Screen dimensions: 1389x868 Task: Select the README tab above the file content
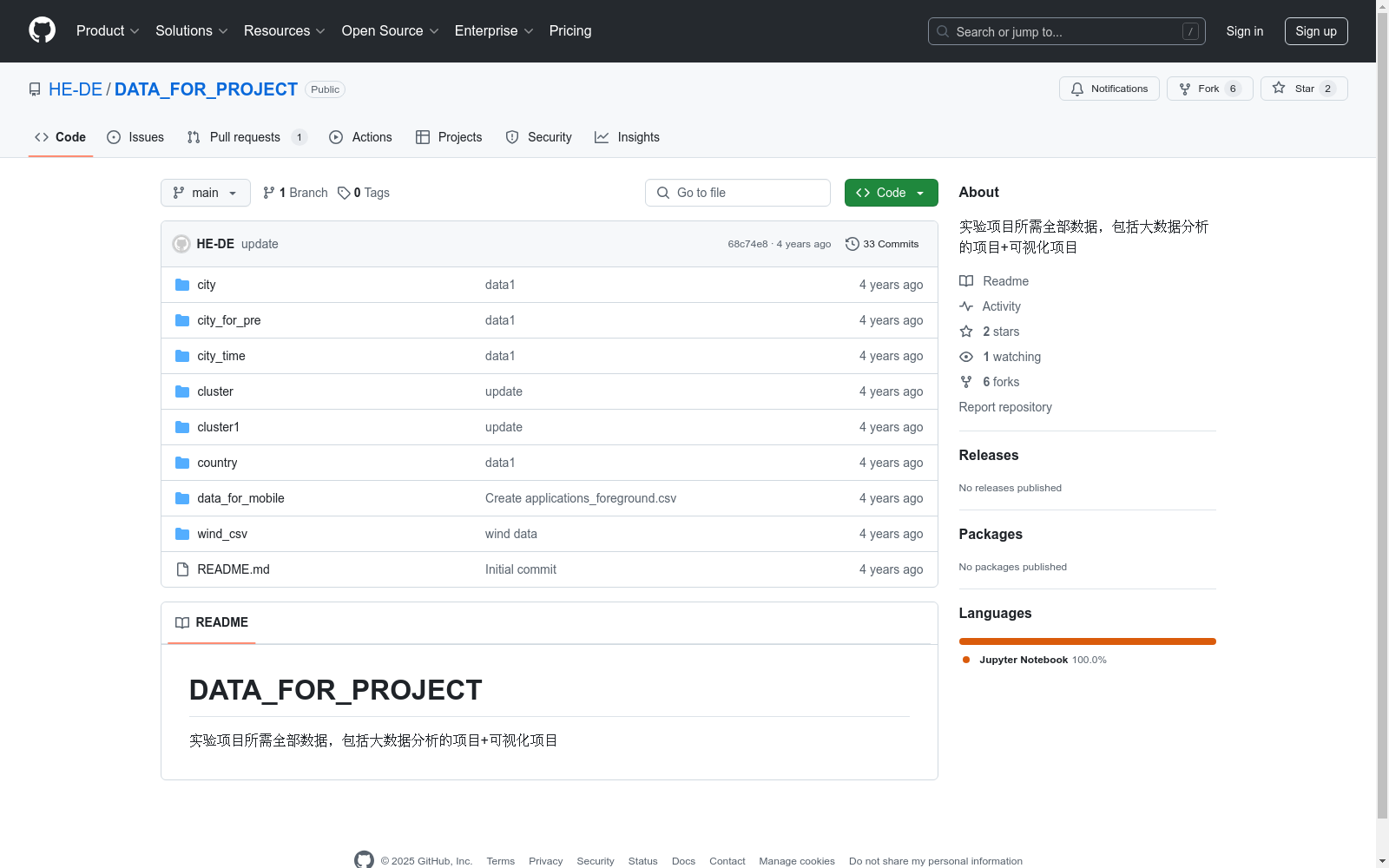coord(212,622)
